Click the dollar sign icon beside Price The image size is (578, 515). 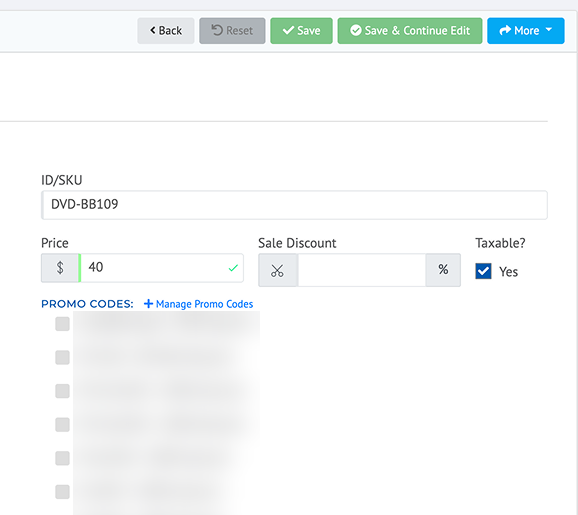60,268
